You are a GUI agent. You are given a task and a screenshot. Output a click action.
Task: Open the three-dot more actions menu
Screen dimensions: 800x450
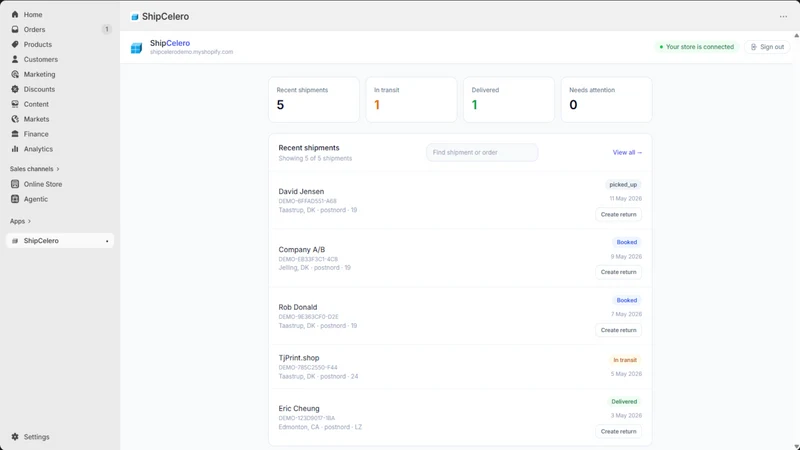coord(783,16)
